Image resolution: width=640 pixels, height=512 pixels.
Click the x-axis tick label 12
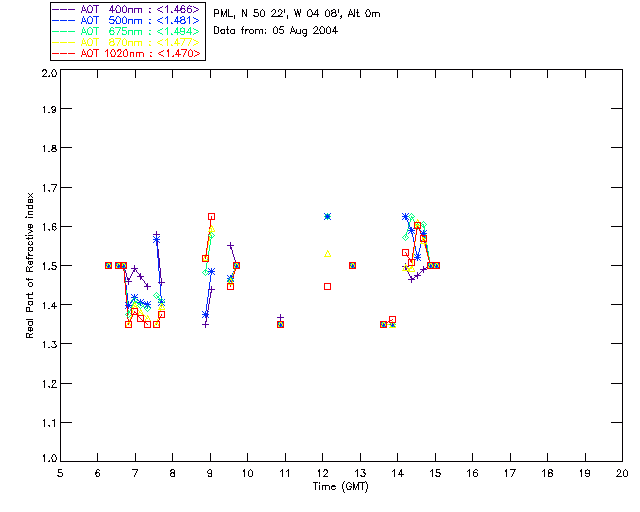(323, 473)
